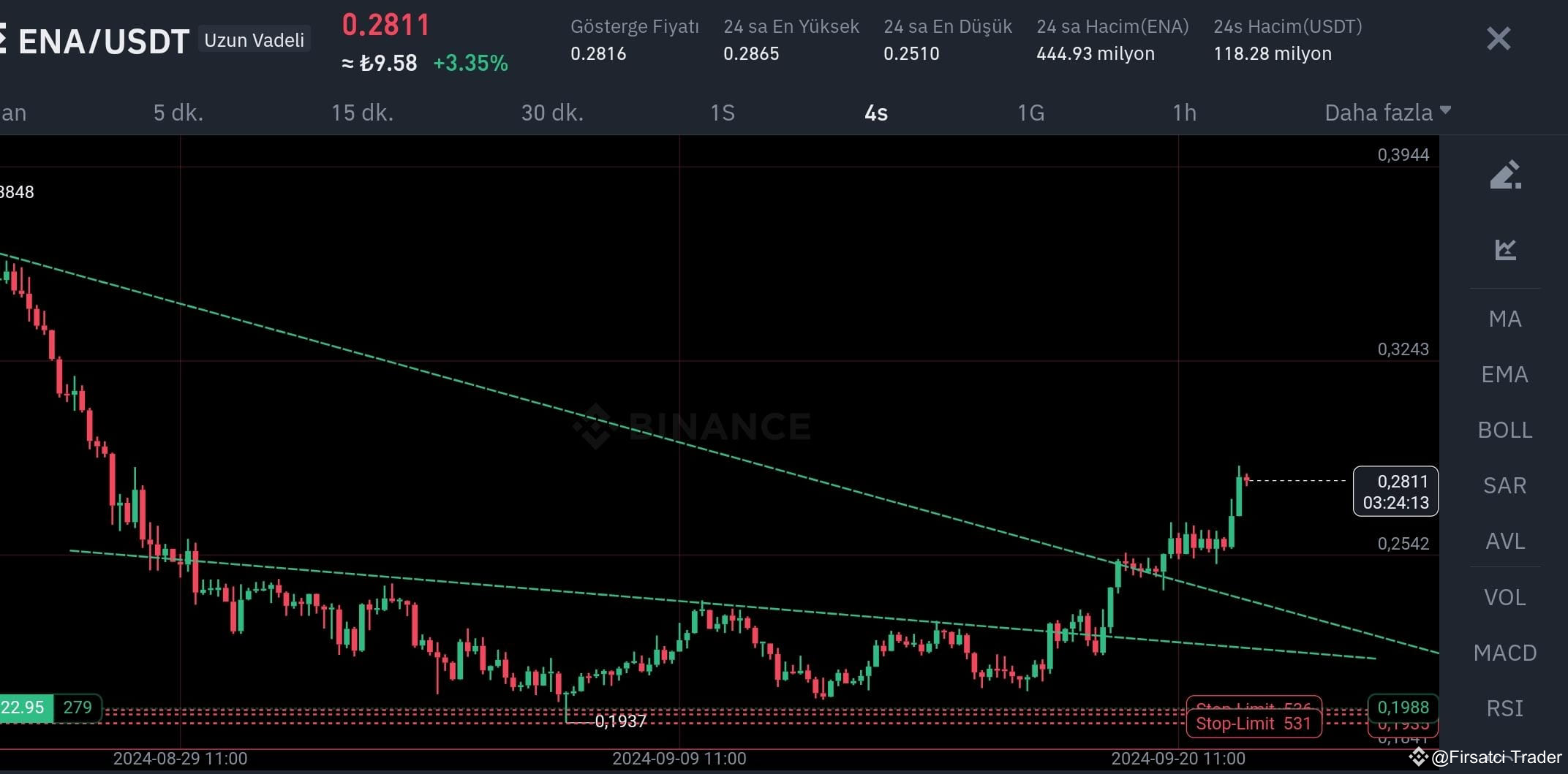Toggle the SAR indicator
Viewport: 1568px width, 774px height.
tap(1505, 485)
